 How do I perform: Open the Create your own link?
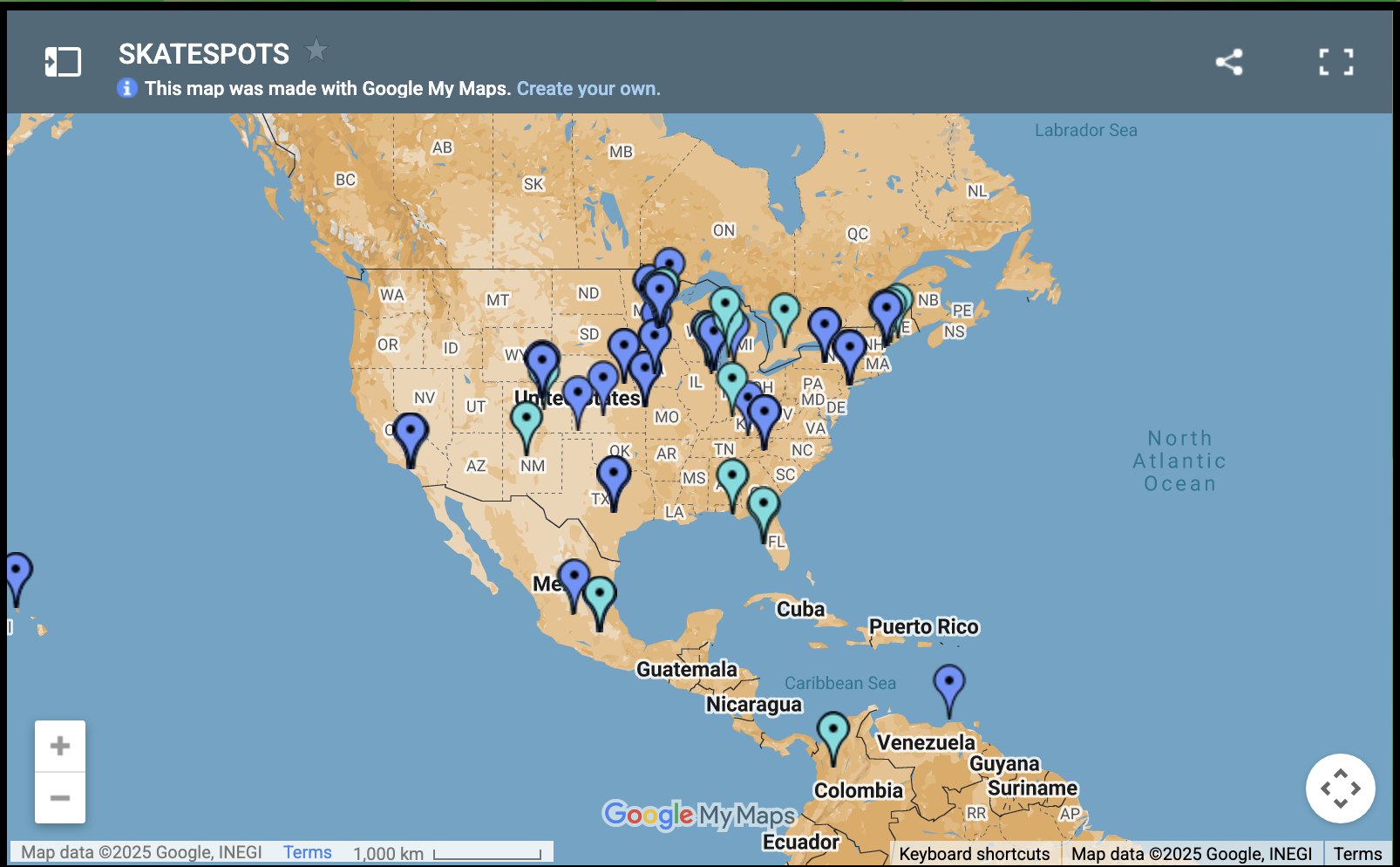[588, 88]
